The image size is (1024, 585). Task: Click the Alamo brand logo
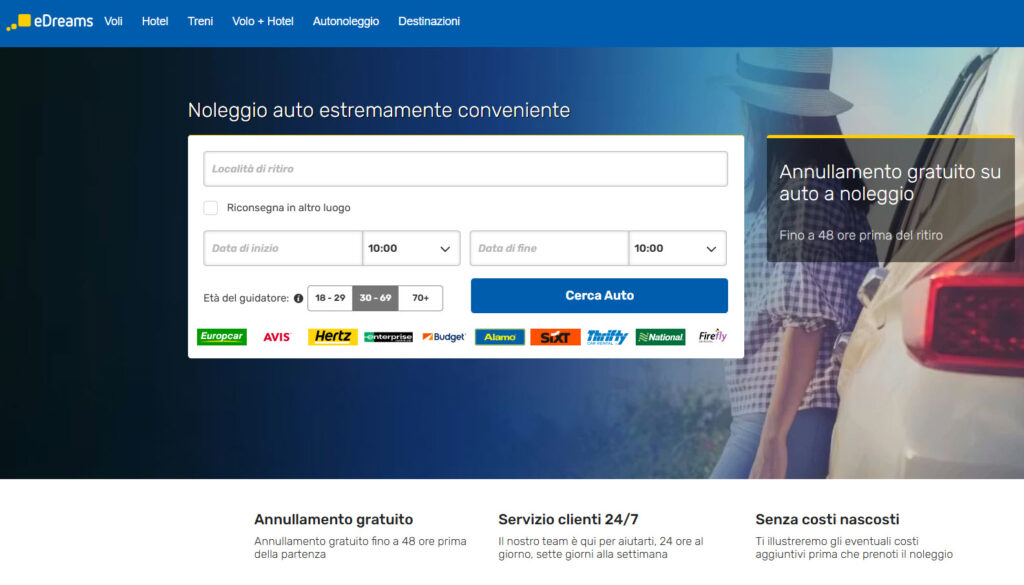pos(499,337)
